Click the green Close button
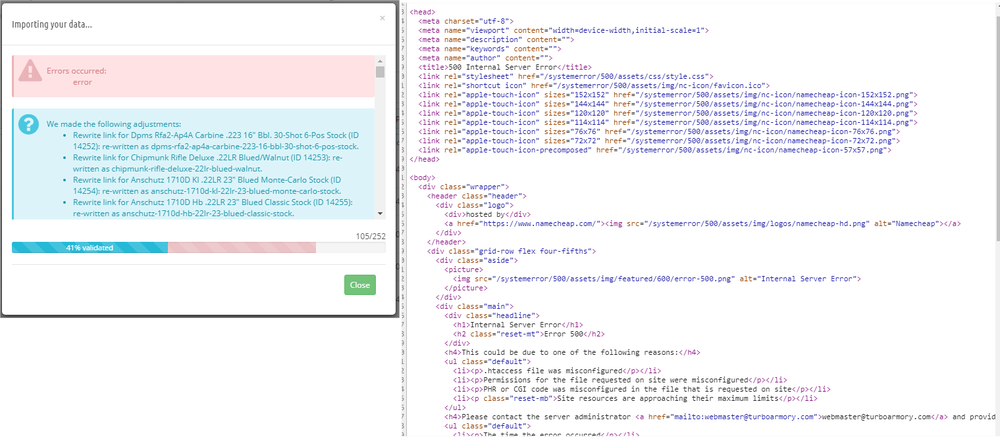1000x437 pixels. tap(360, 285)
